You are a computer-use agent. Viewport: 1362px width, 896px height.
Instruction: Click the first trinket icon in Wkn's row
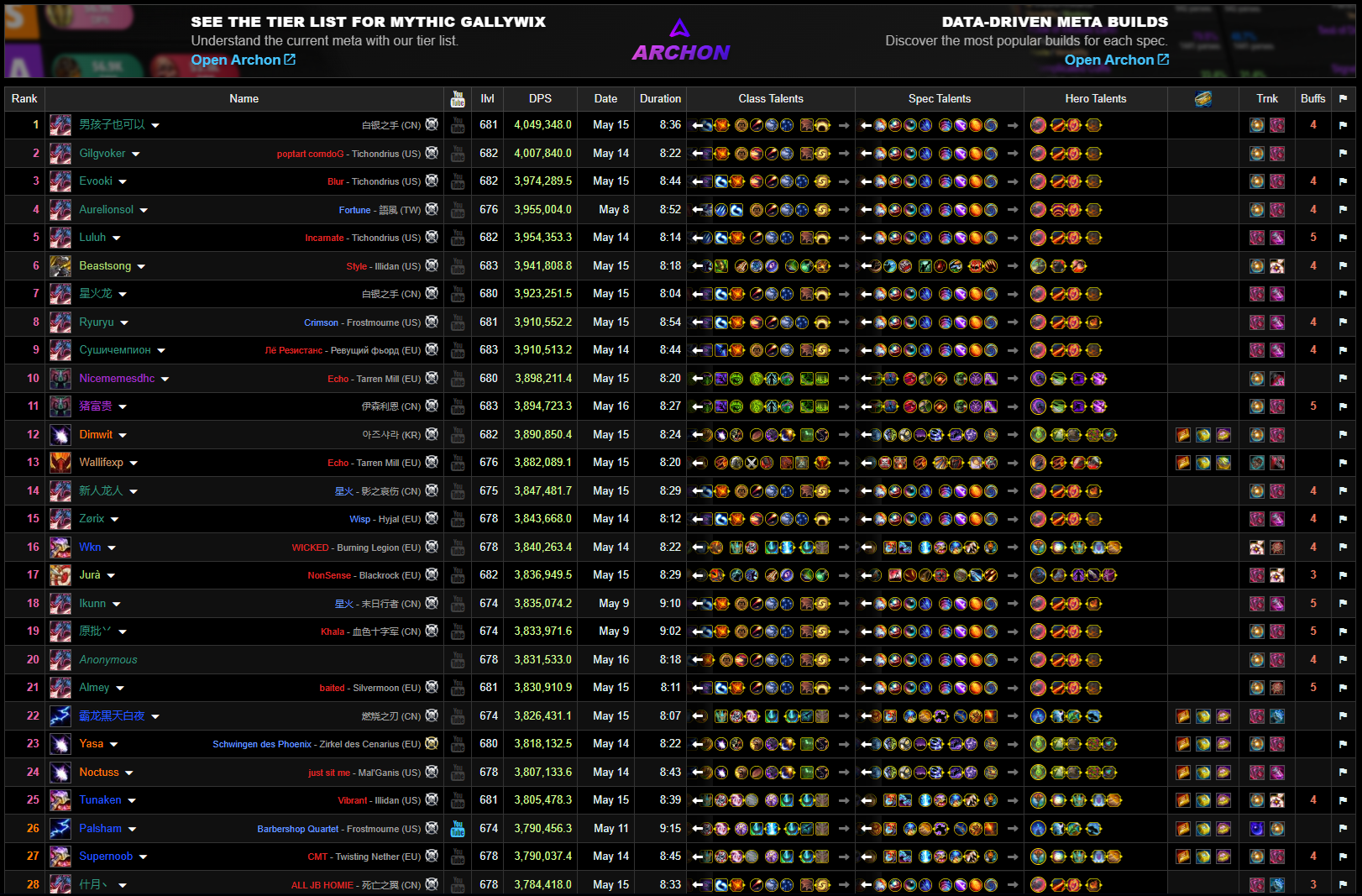click(1256, 548)
